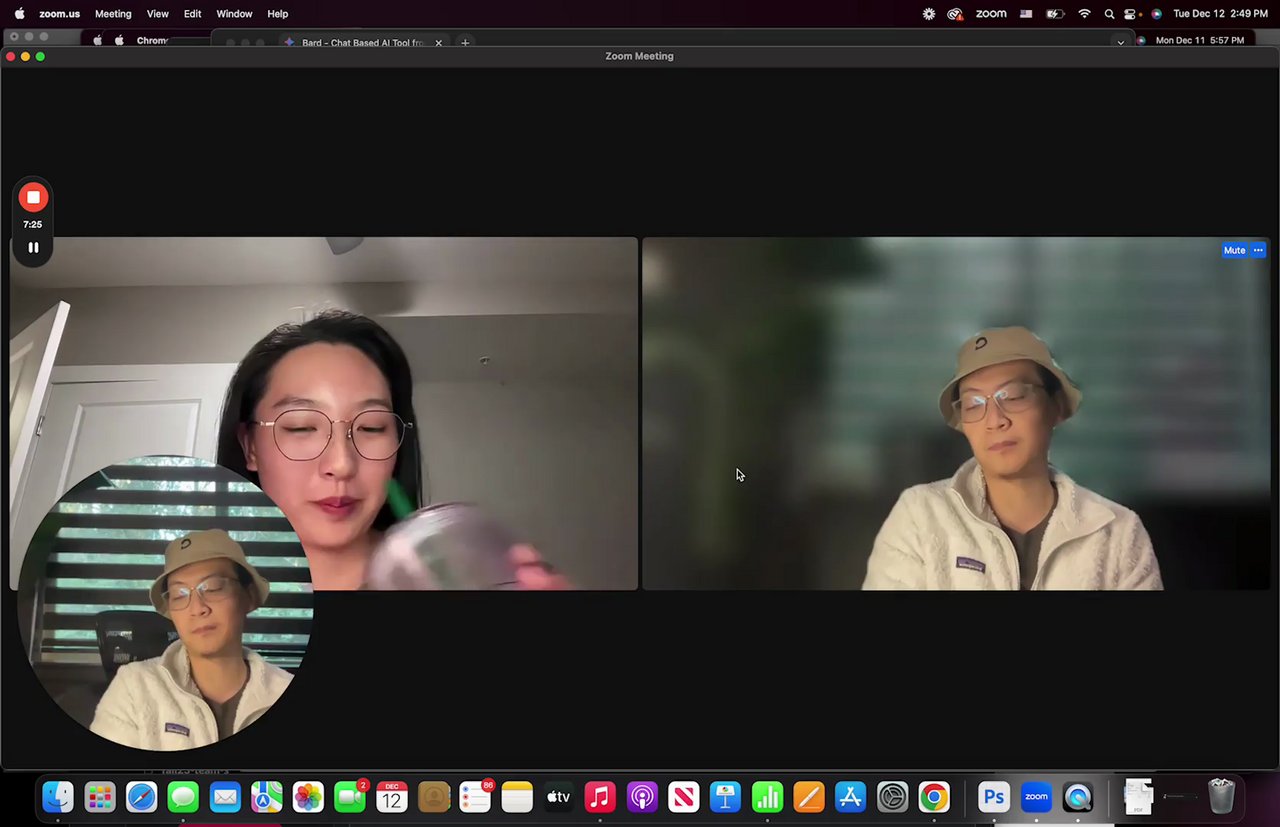Open the Trash in the Dock

1222,797
